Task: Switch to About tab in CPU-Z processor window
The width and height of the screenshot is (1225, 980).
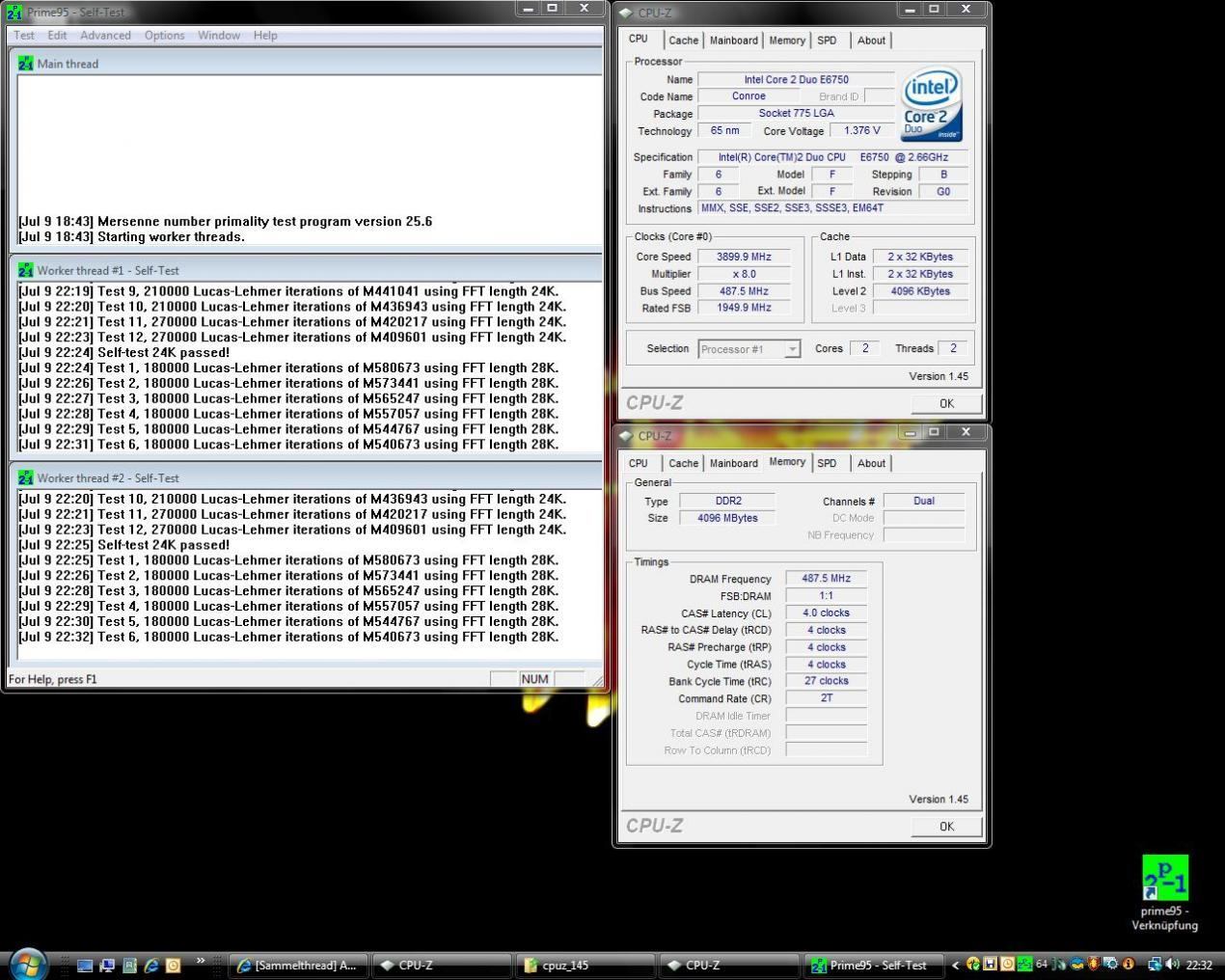Action: click(x=871, y=41)
